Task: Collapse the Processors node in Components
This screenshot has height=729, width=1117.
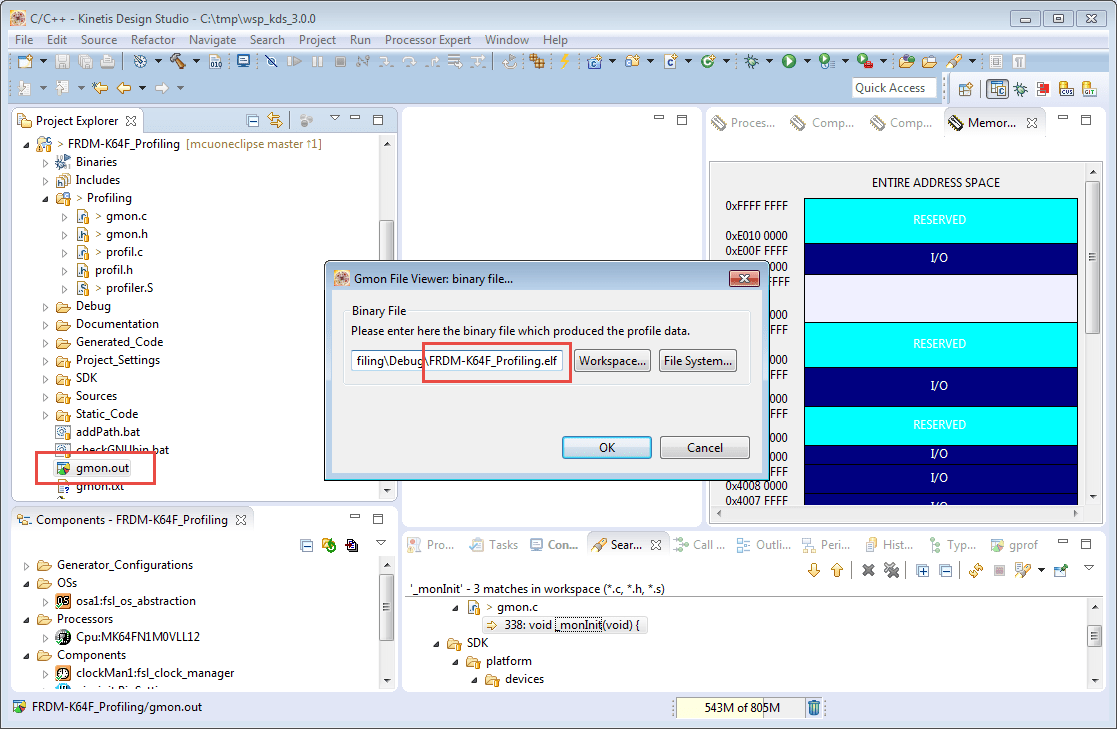Action: coord(26,620)
